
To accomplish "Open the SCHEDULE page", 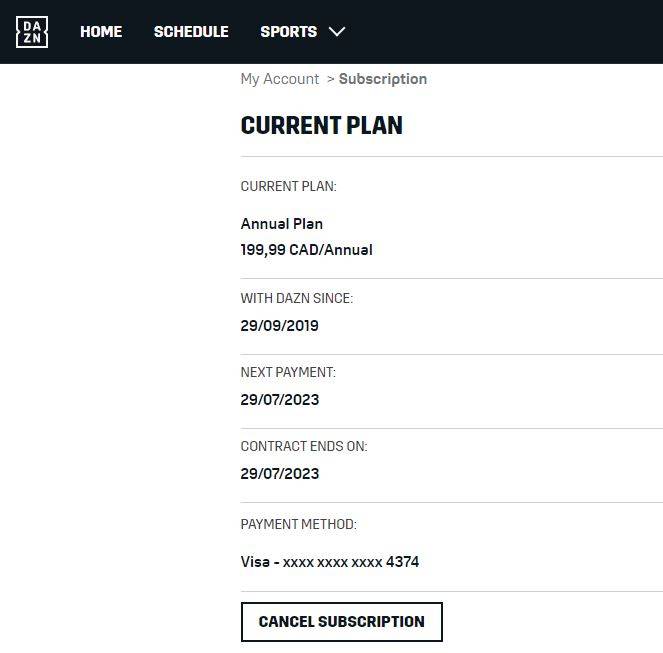I will pos(191,32).
